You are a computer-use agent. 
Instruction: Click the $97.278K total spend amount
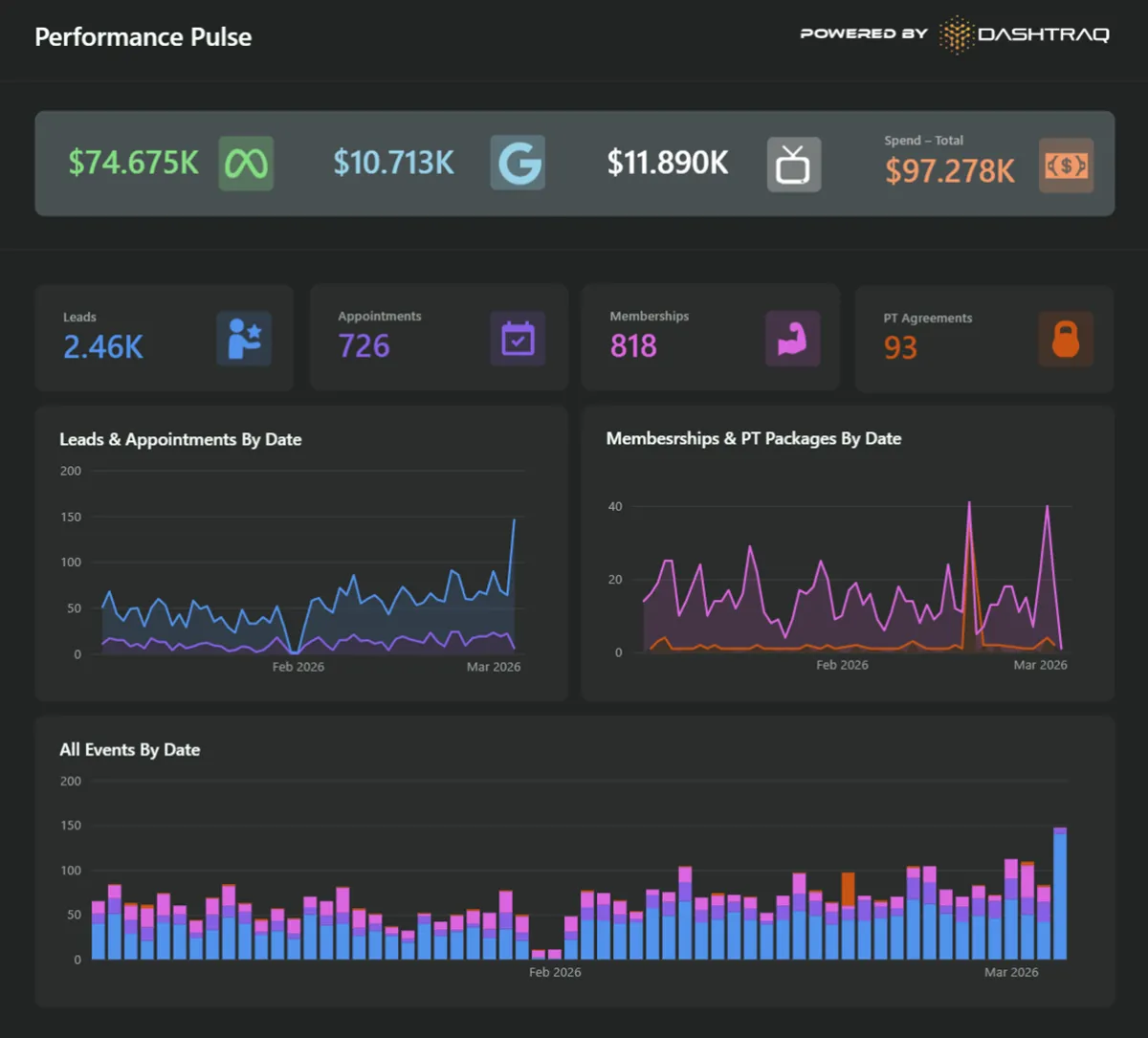949,170
